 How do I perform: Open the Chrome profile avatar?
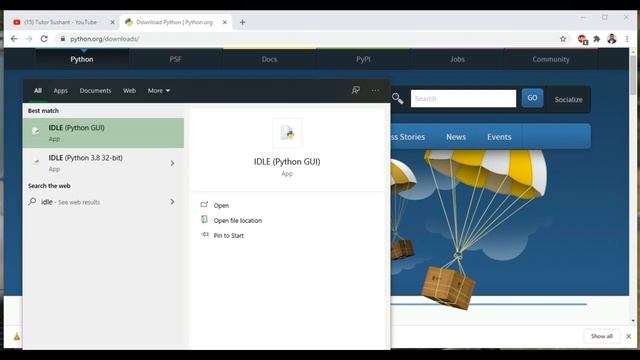pyautogui.click(x=611, y=39)
